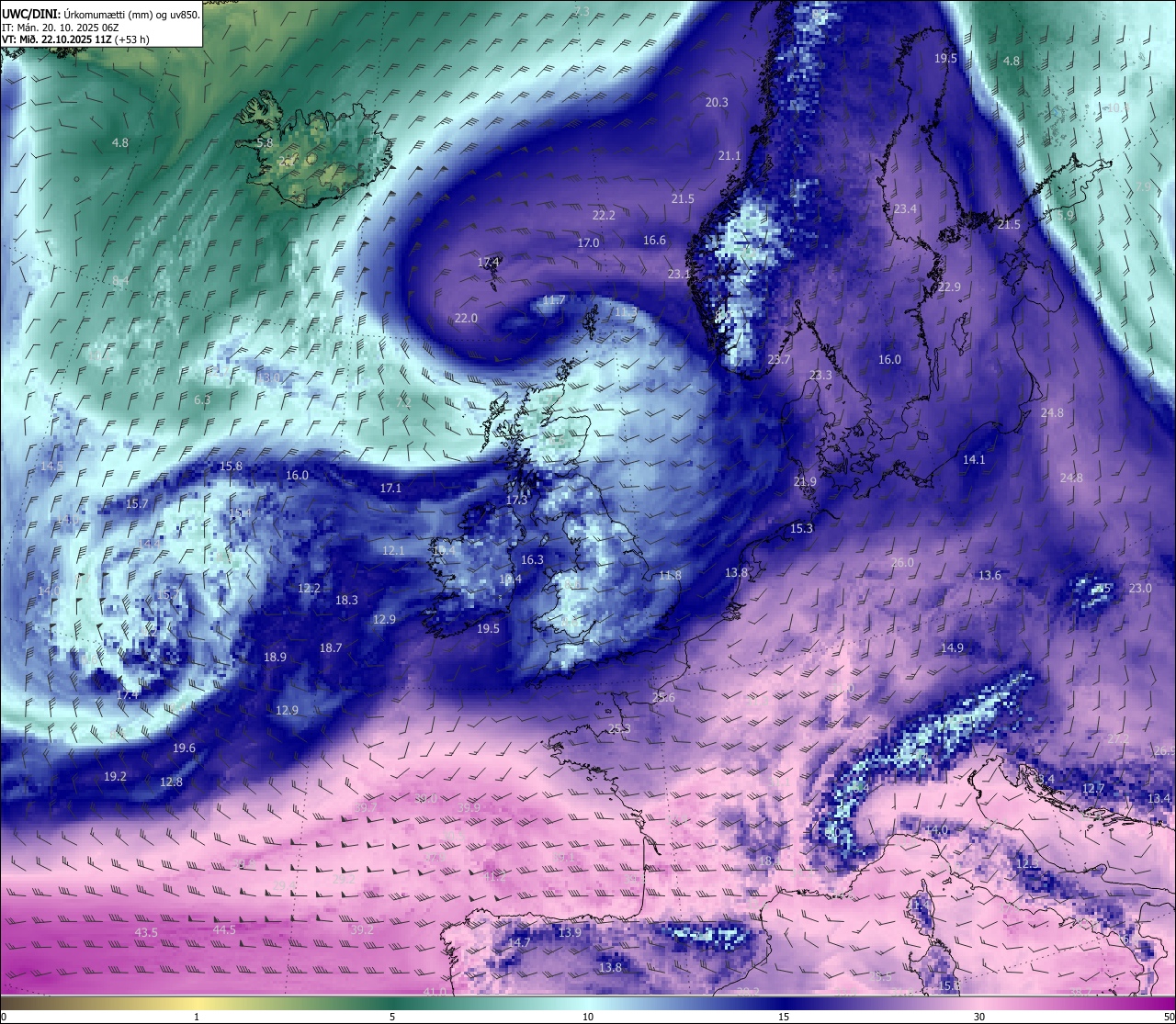Click the valid time line 'VT: Mið. 22.10.2025 11Z (+53 h)'
This screenshot has width=1176, height=1024.
[75, 39]
